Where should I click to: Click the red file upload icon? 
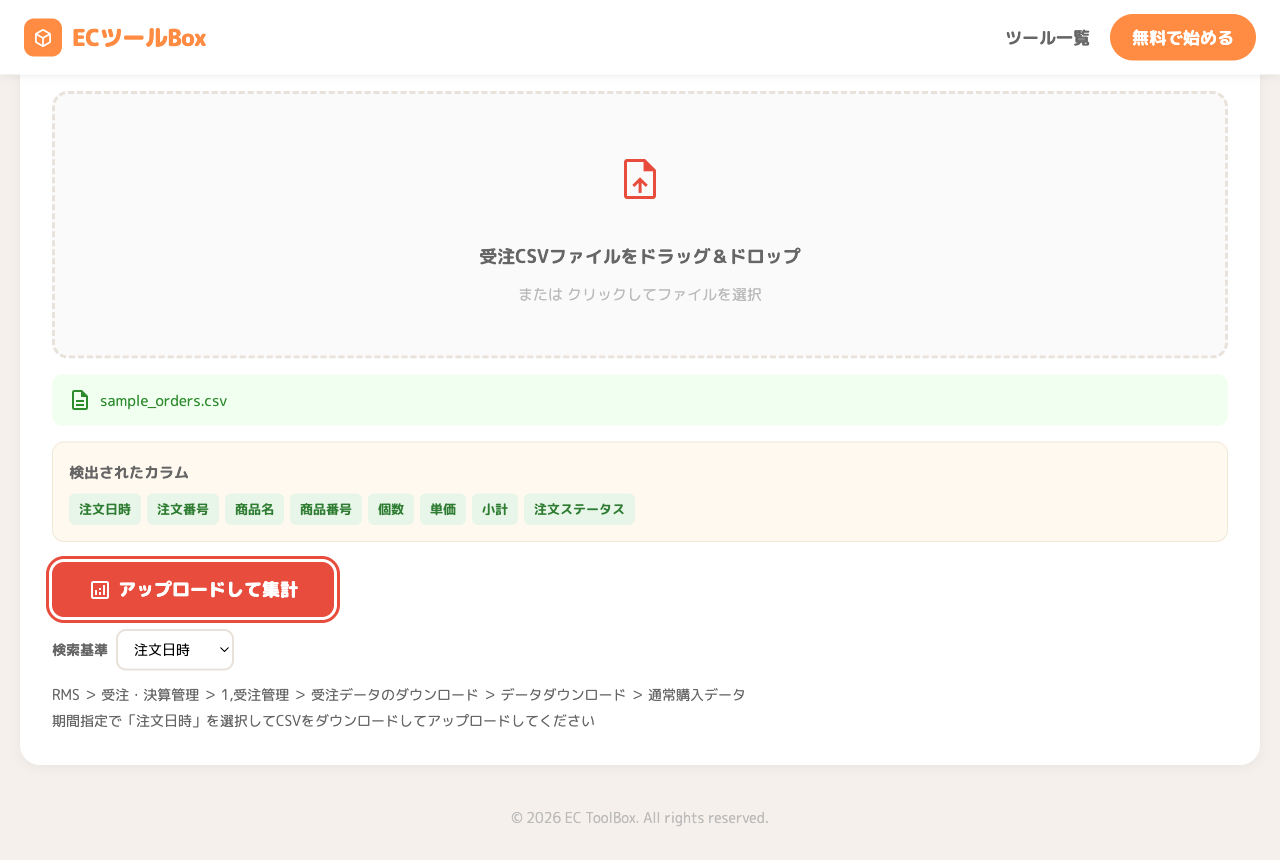point(640,179)
